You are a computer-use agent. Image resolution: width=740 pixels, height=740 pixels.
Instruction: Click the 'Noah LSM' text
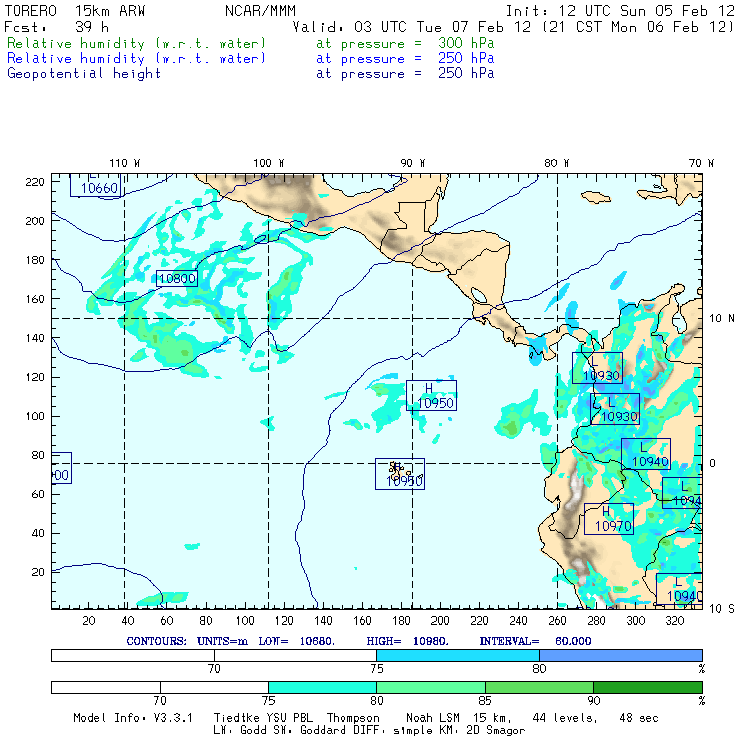pyautogui.click(x=433, y=718)
